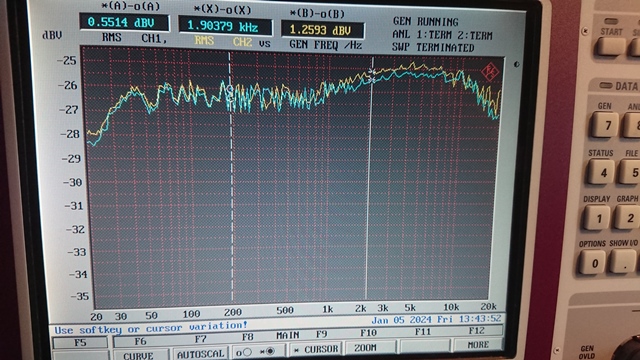Viewport: 640px width, 360px height.
Task: Click the dBV y-axis unit label
Action: 52,36
